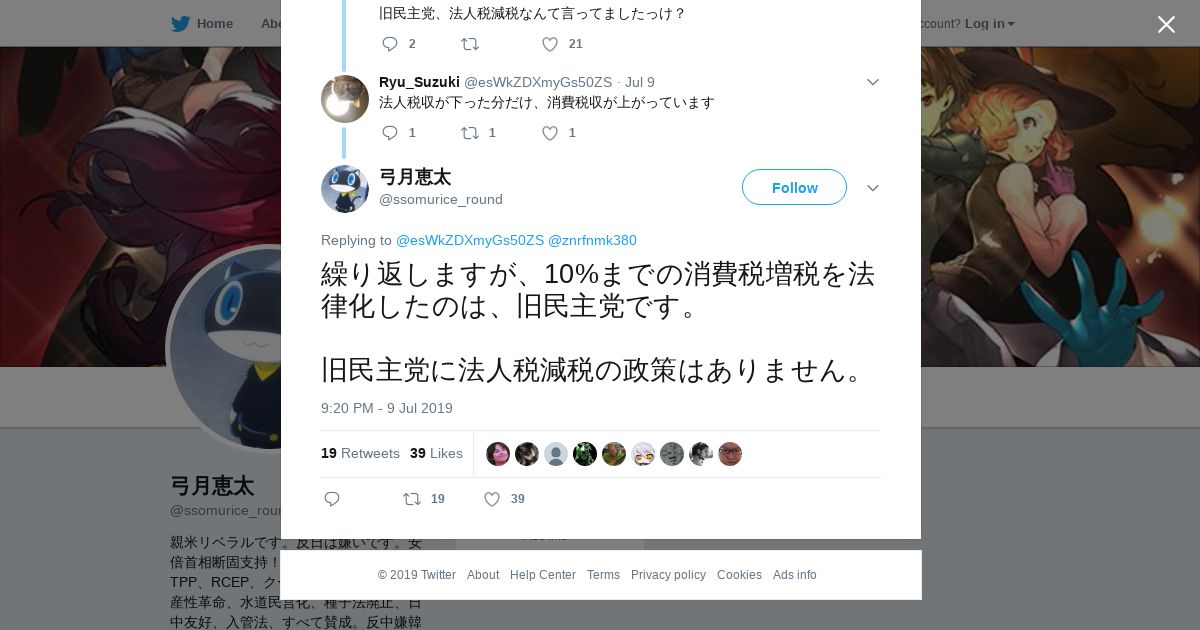Close the tweet overlay with X

click(x=1166, y=24)
